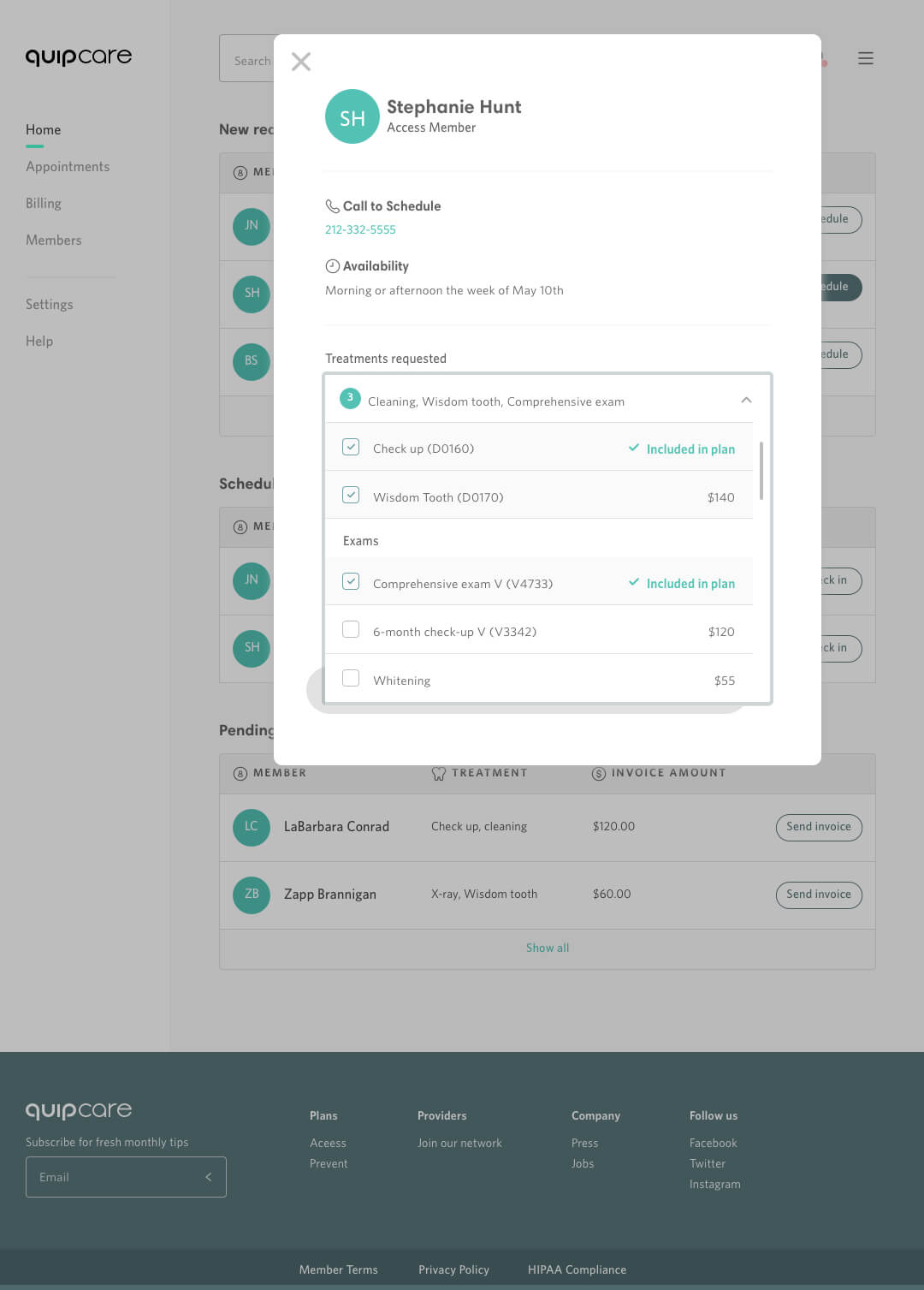The height and width of the screenshot is (1290, 924).
Task: Open Access plan footer link
Action: 329,1144
